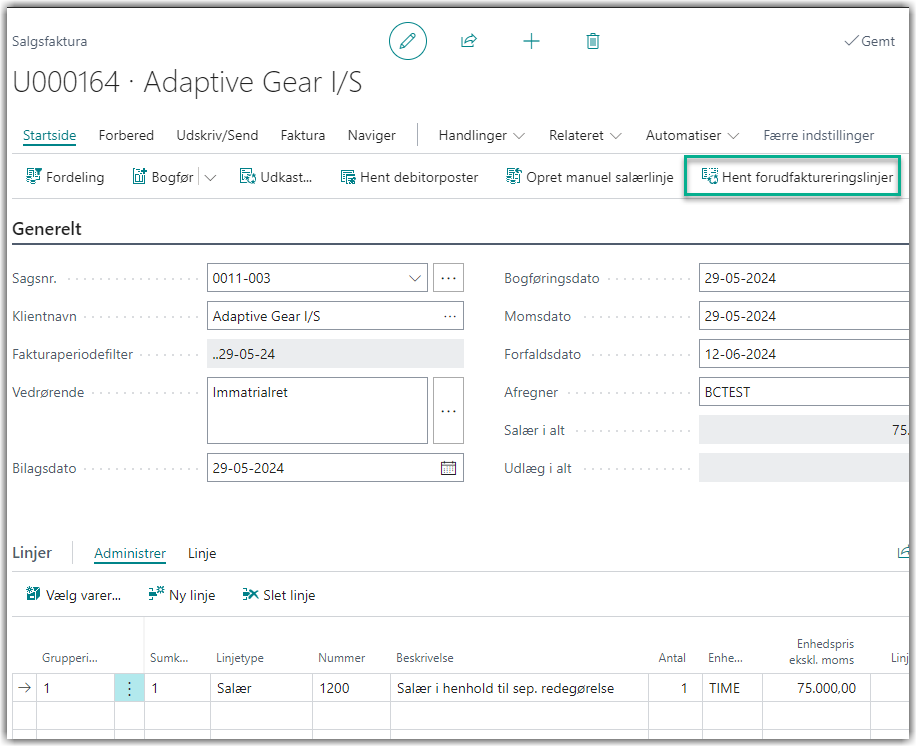
Task: Click Opret manuel salærlinje
Action: (x=590, y=177)
